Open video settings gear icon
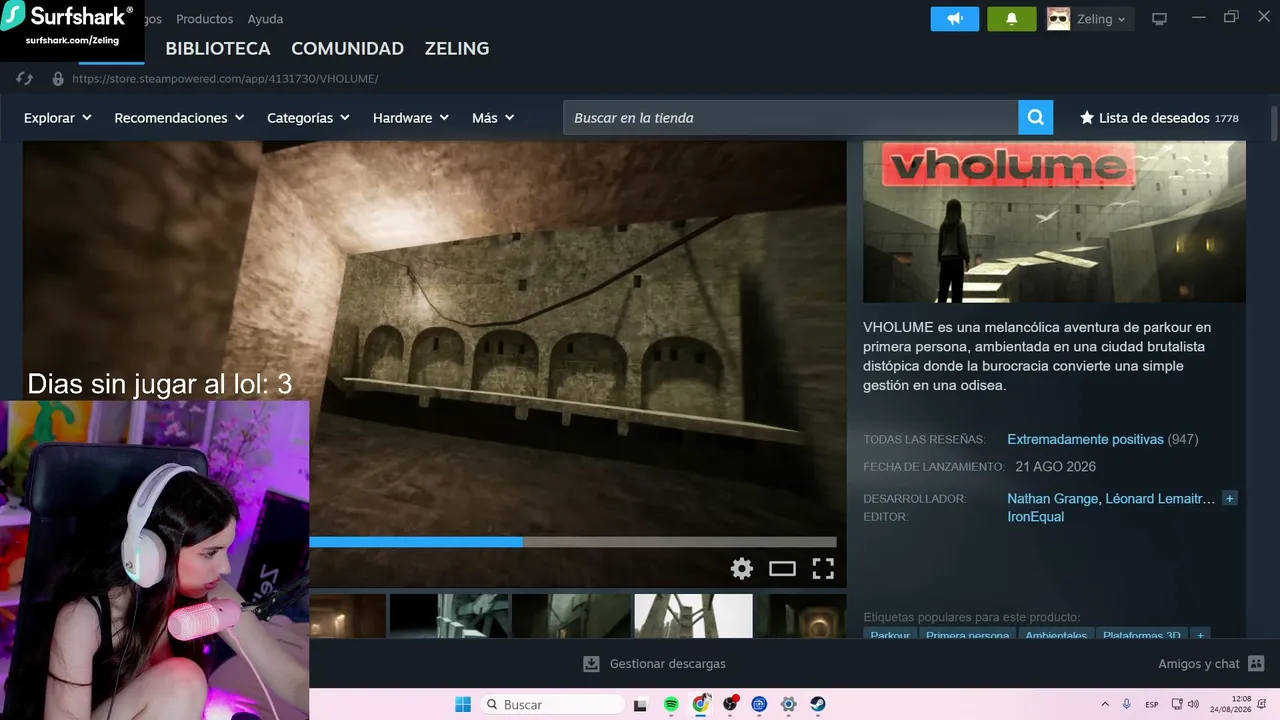1280x720 pixels. (x=741, y=569)
